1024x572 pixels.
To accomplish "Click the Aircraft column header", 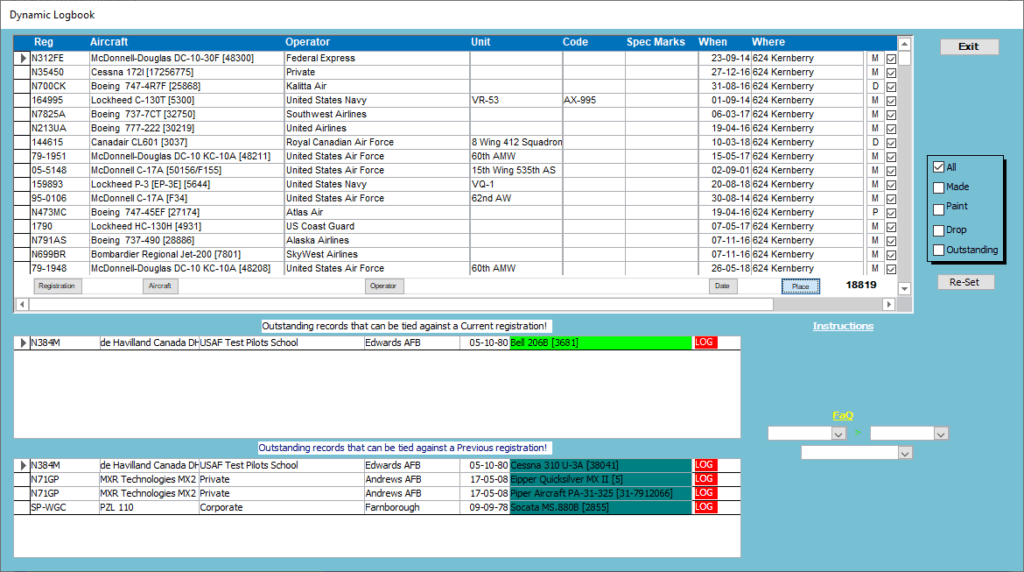I will pos(109,42).
